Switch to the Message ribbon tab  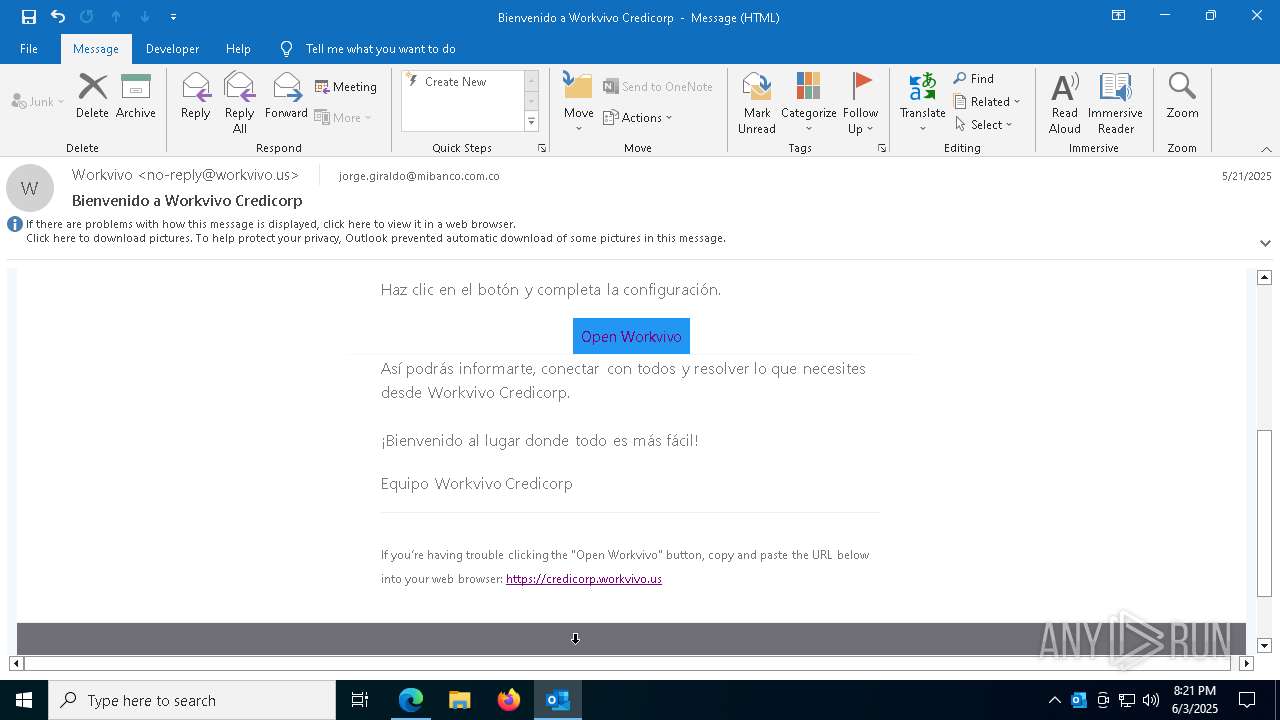[96, 49]
